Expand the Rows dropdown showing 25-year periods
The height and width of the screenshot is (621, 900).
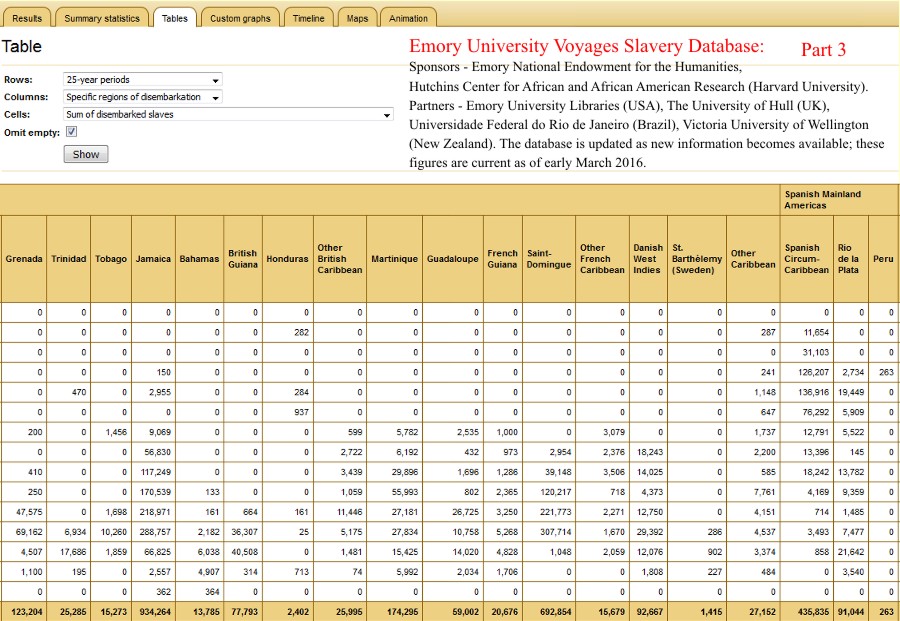pyautogui.click(x=142, y=80)
